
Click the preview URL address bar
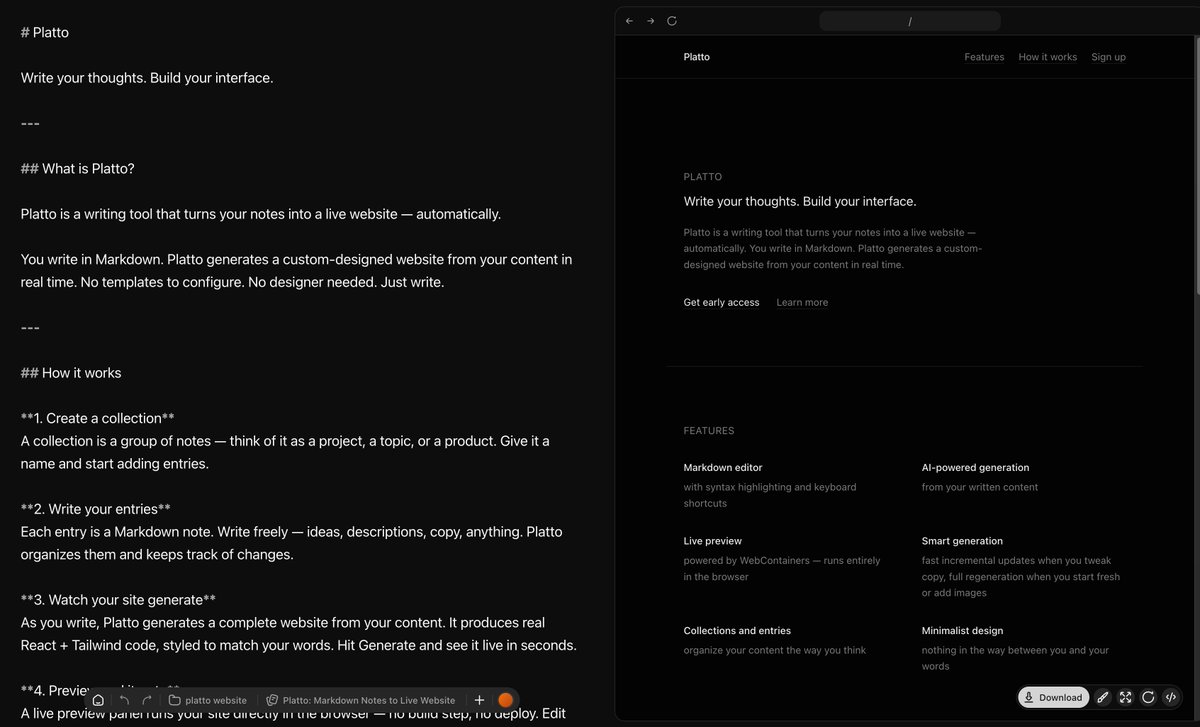pyautogui.click(x=909, y=21)
